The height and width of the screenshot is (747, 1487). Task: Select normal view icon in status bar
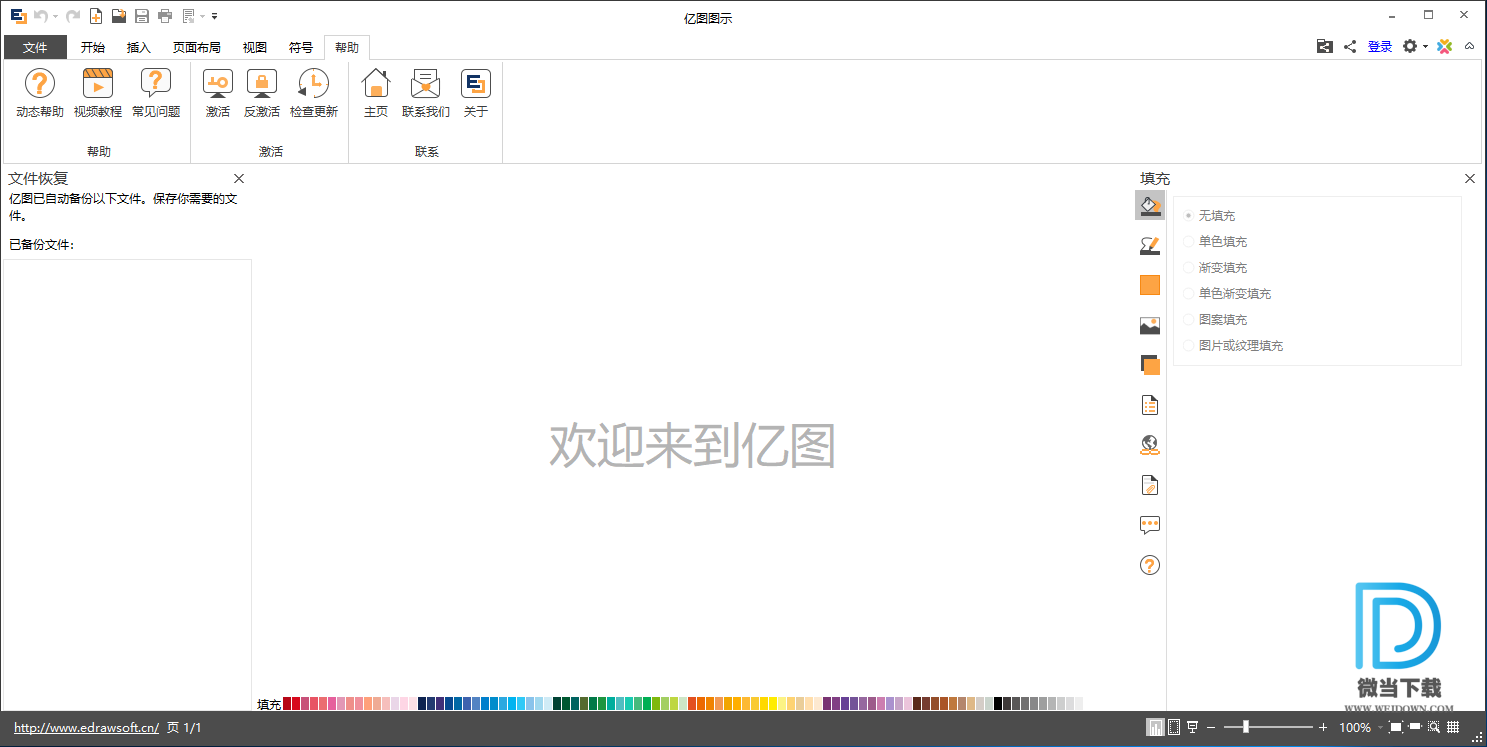[1156, 727]
